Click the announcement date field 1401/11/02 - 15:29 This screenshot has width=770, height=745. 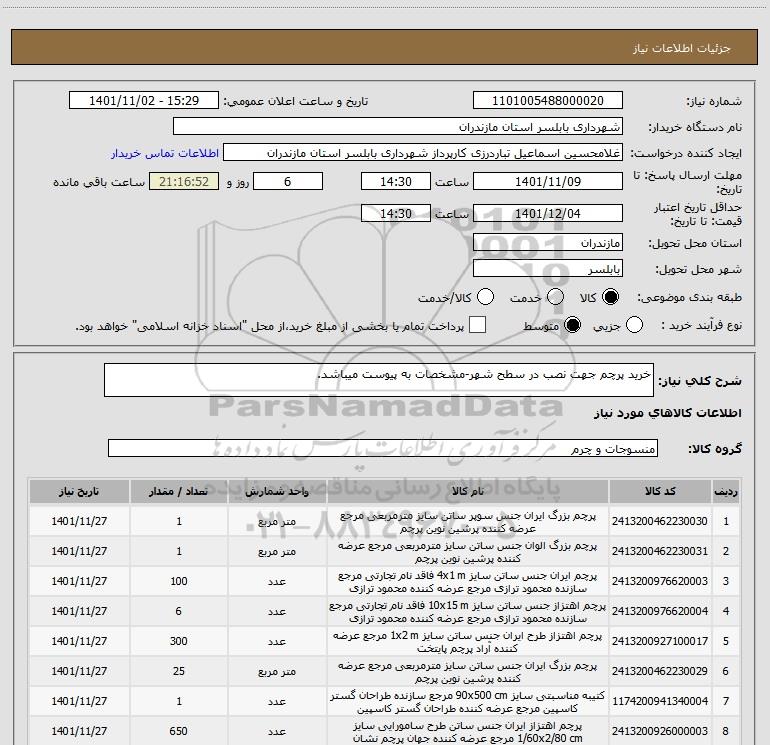coord(144,101)
